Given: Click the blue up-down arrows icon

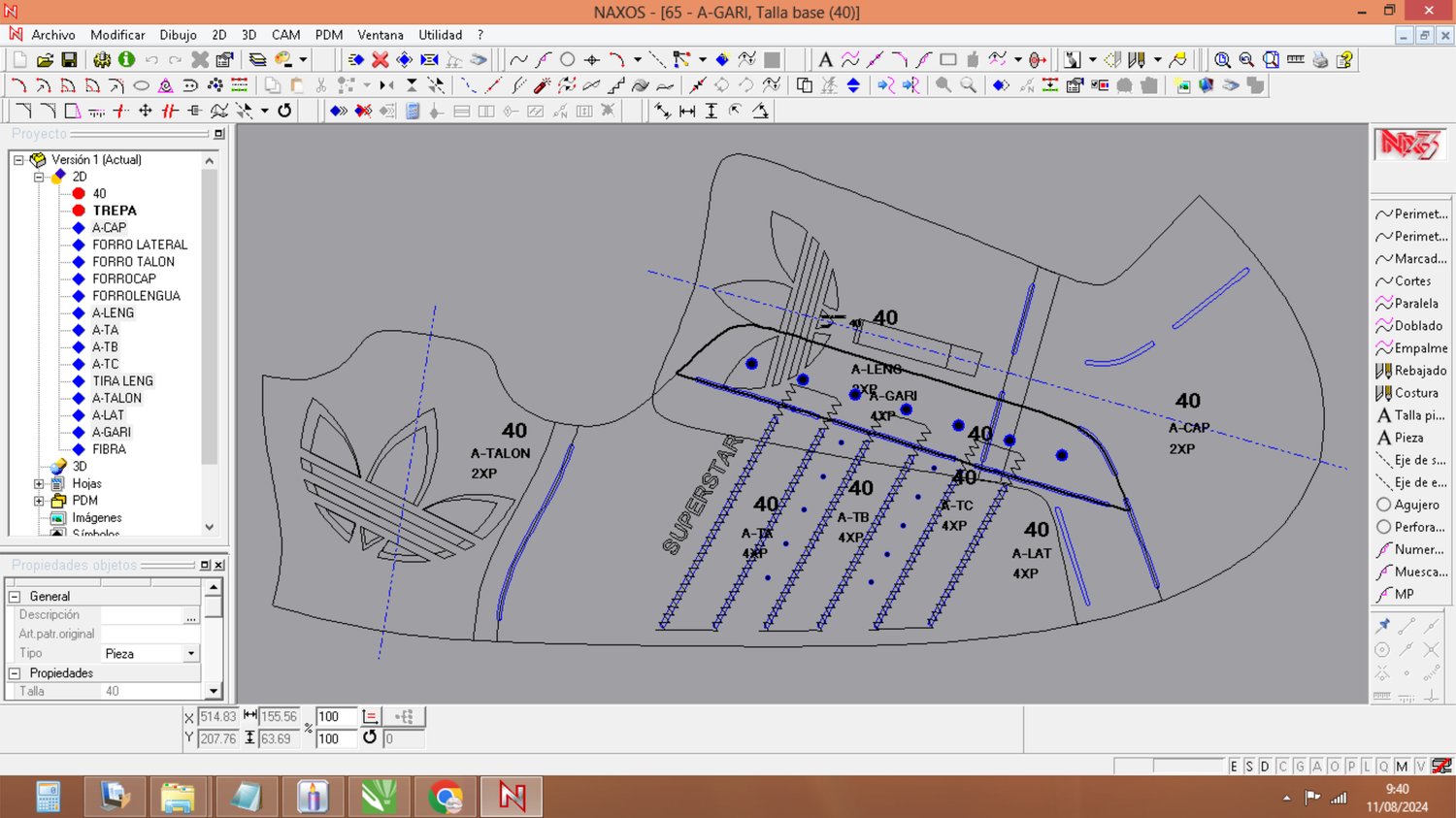Looking at the screenshot, I should point(853,85).
